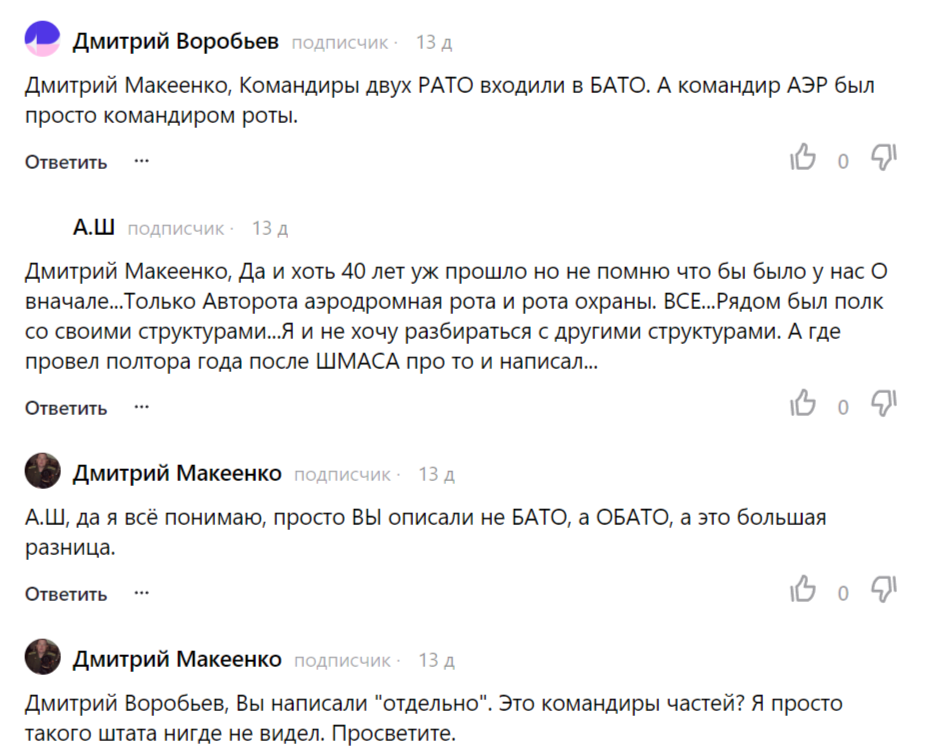Thumbs down Макеенко's comment about ОБАТО
928x752 pixels.
tap(884, 591)
